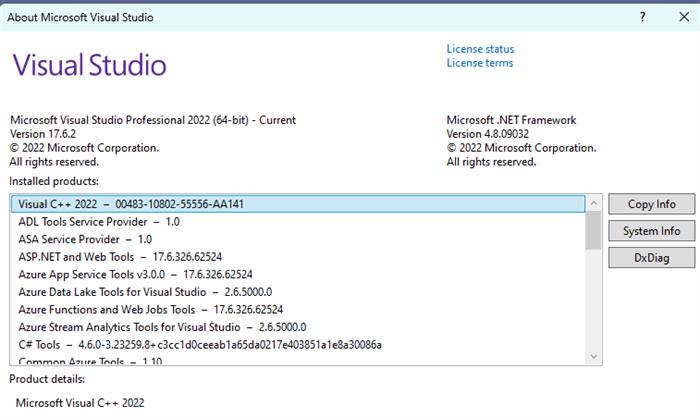Image resolution: width=700 pixels, height=417 pixels.
Task: Click the Version 4.8.09032 text
Action: tap(488, 134)
